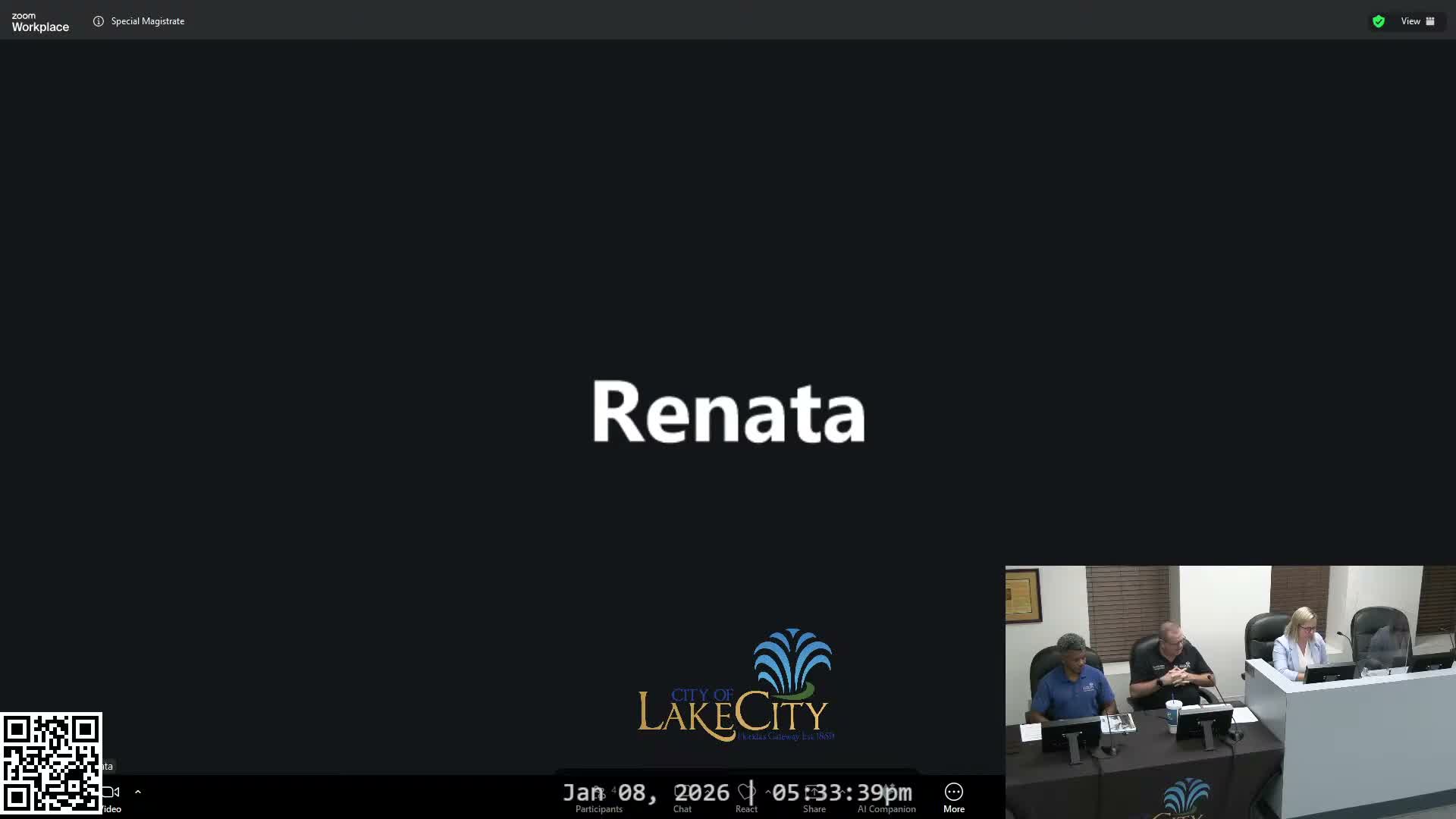This screenshot has width=1456, height=819.
Task: Start screen Share
Action: pos(814,798)
